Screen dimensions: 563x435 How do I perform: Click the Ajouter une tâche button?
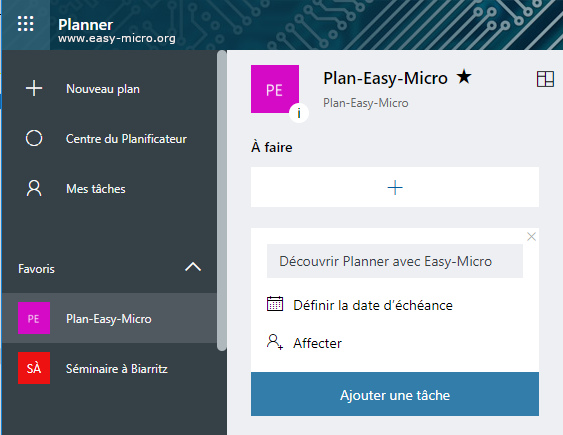click(395, 394)
